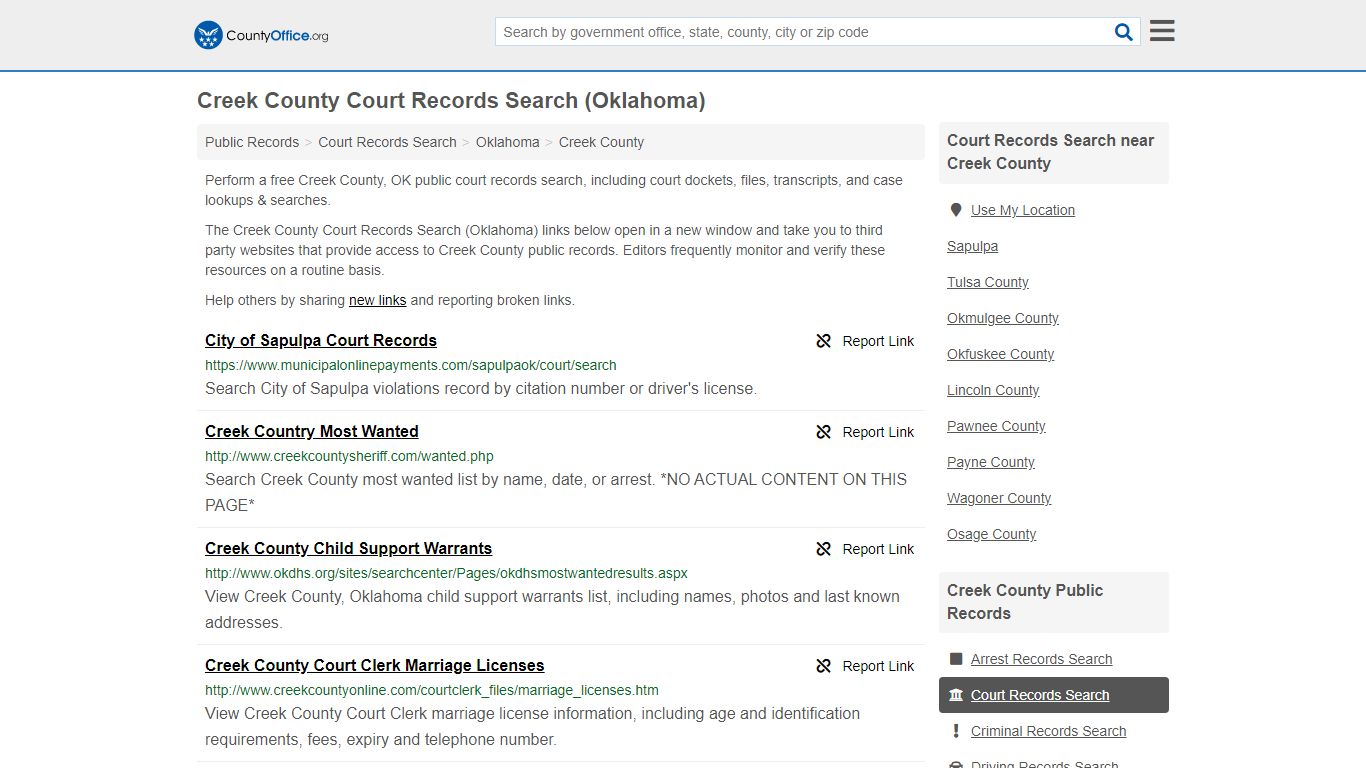Select Lincoln County link
The width and height of the screenshot is (1366, 768).
pos(993,390)
